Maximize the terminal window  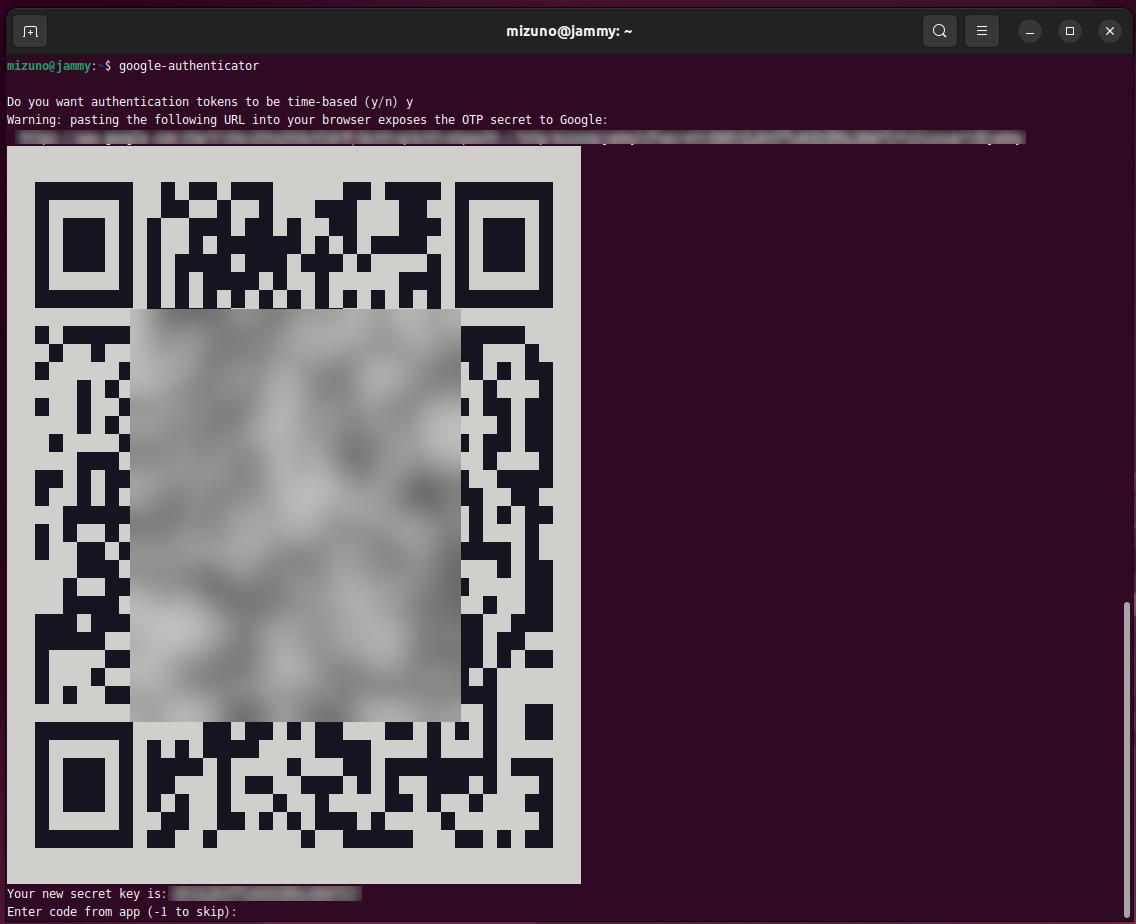(1069, 31)
